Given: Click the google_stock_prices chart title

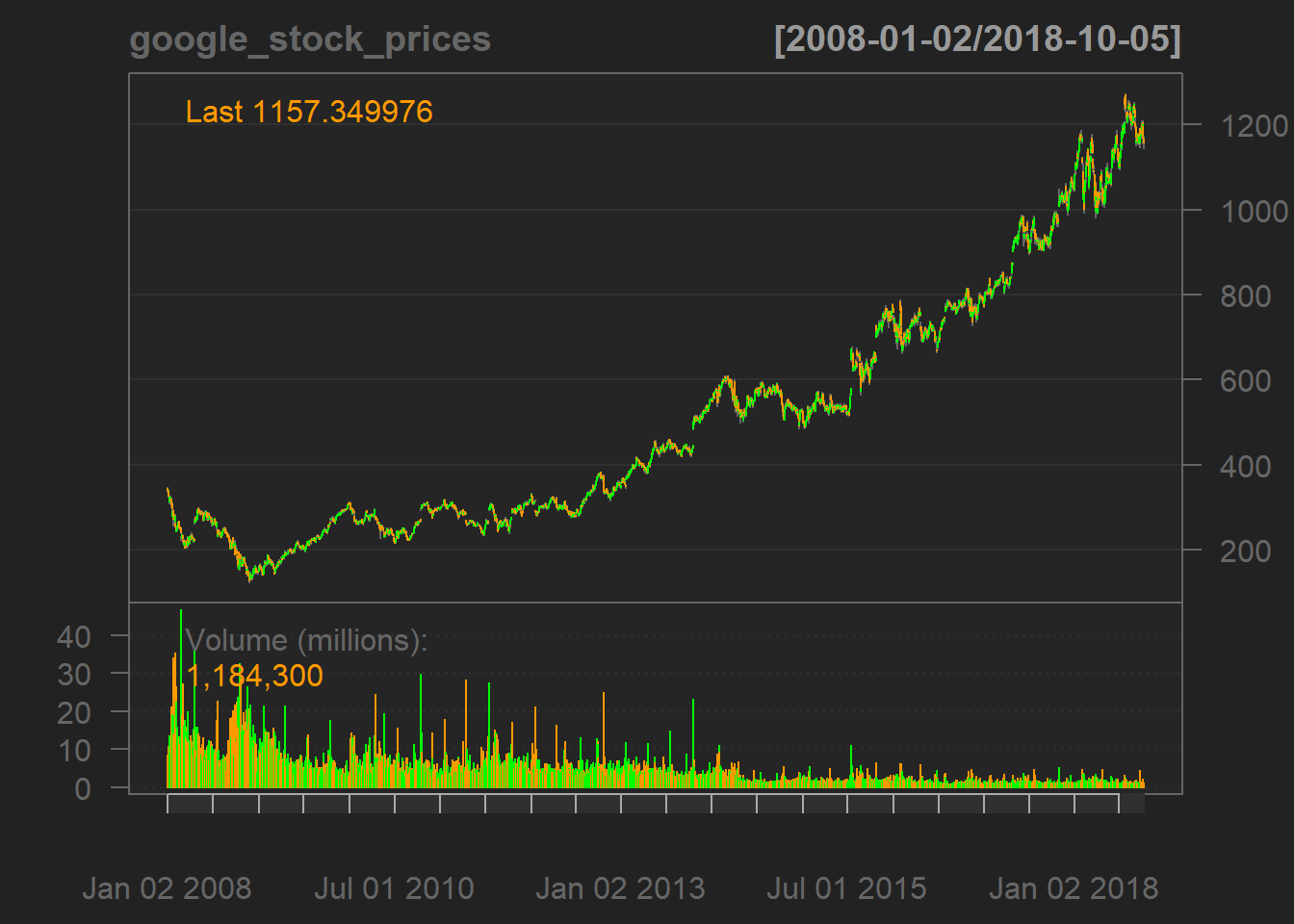Looking at the screenshot, I should click(x=310, y=40).
